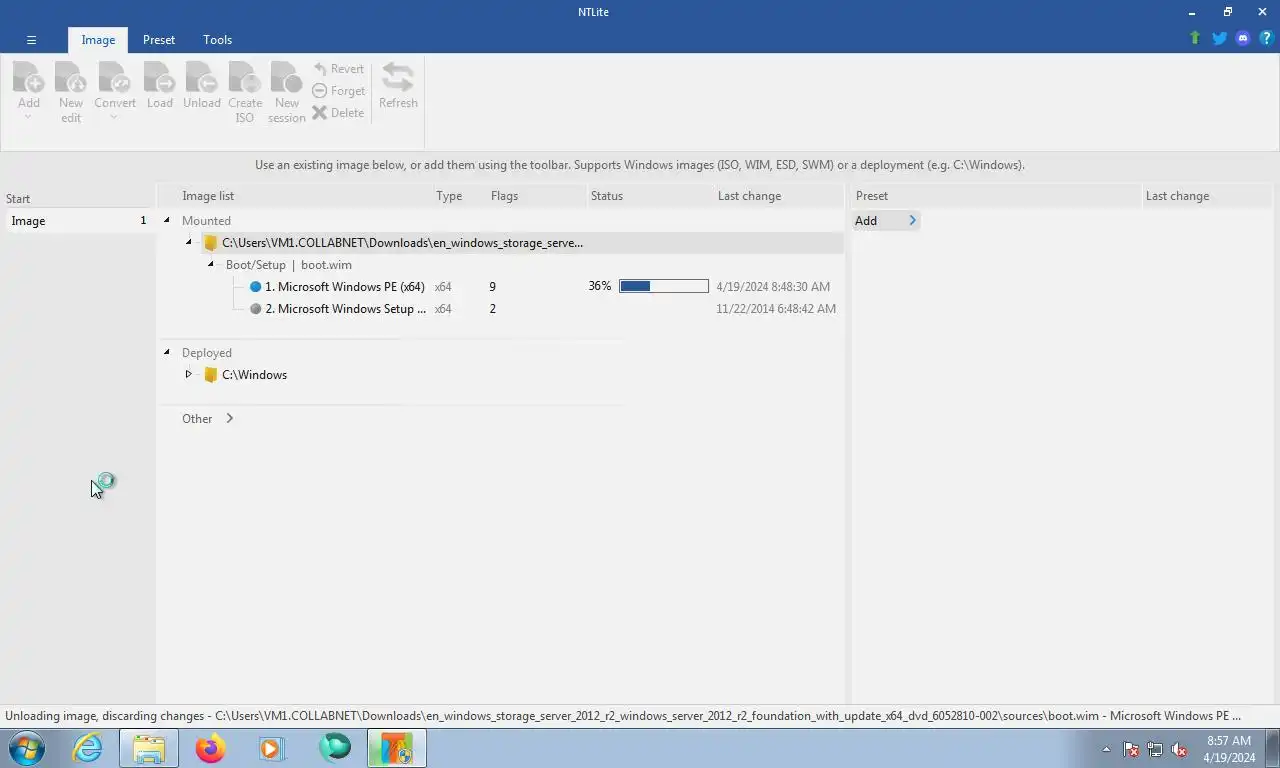
Task: Collapse the Mounted group
Action: tap(167, 220)
